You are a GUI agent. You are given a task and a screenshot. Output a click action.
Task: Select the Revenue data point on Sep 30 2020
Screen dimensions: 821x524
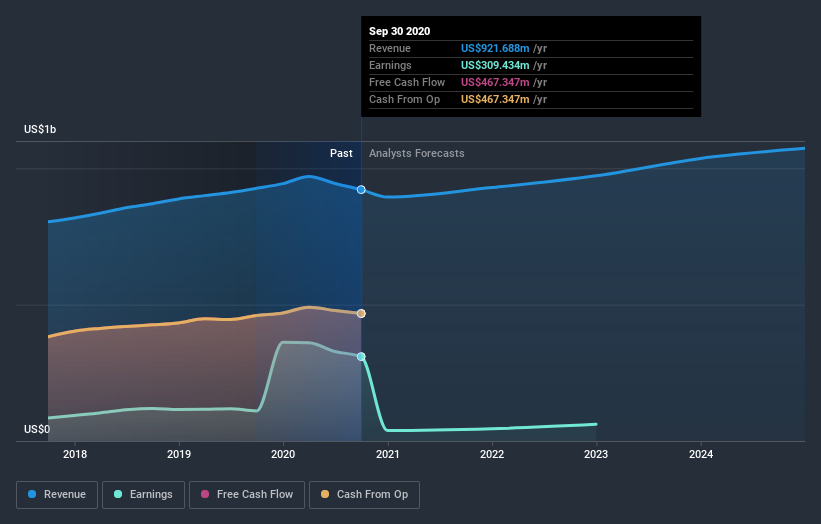[x=361, y=189]
